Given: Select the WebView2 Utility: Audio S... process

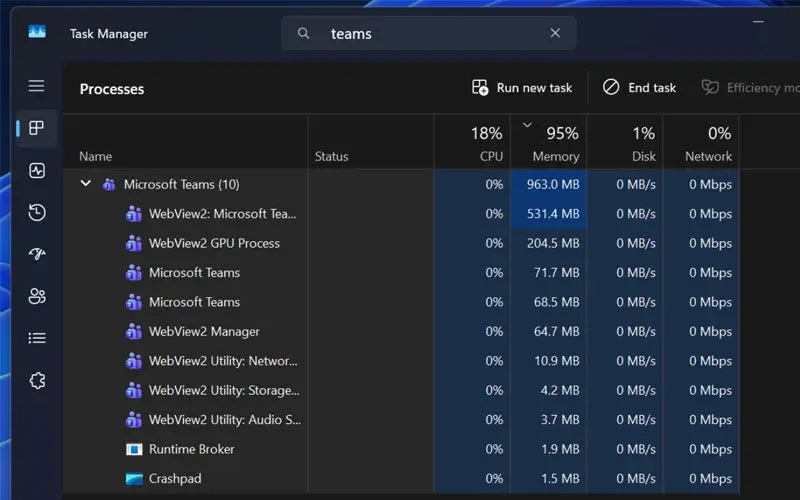Looking at the screenshot, I should 401,420.
